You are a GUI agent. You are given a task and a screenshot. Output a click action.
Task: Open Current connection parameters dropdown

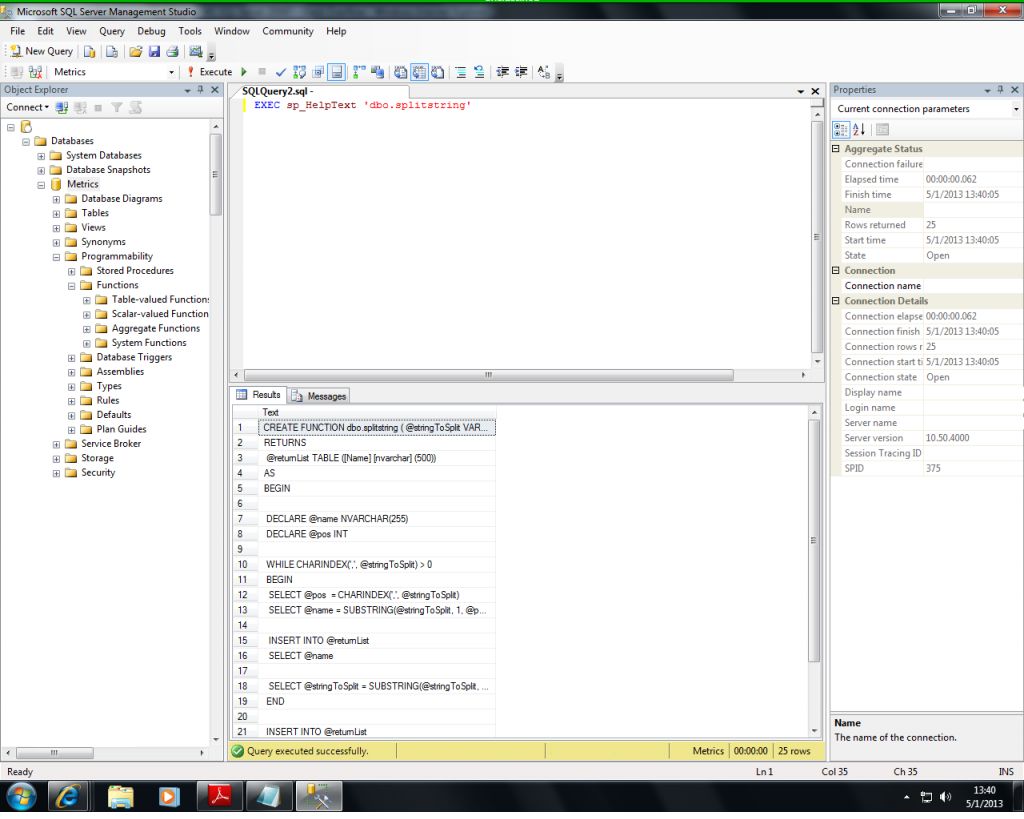click(x=1016, y=109)
